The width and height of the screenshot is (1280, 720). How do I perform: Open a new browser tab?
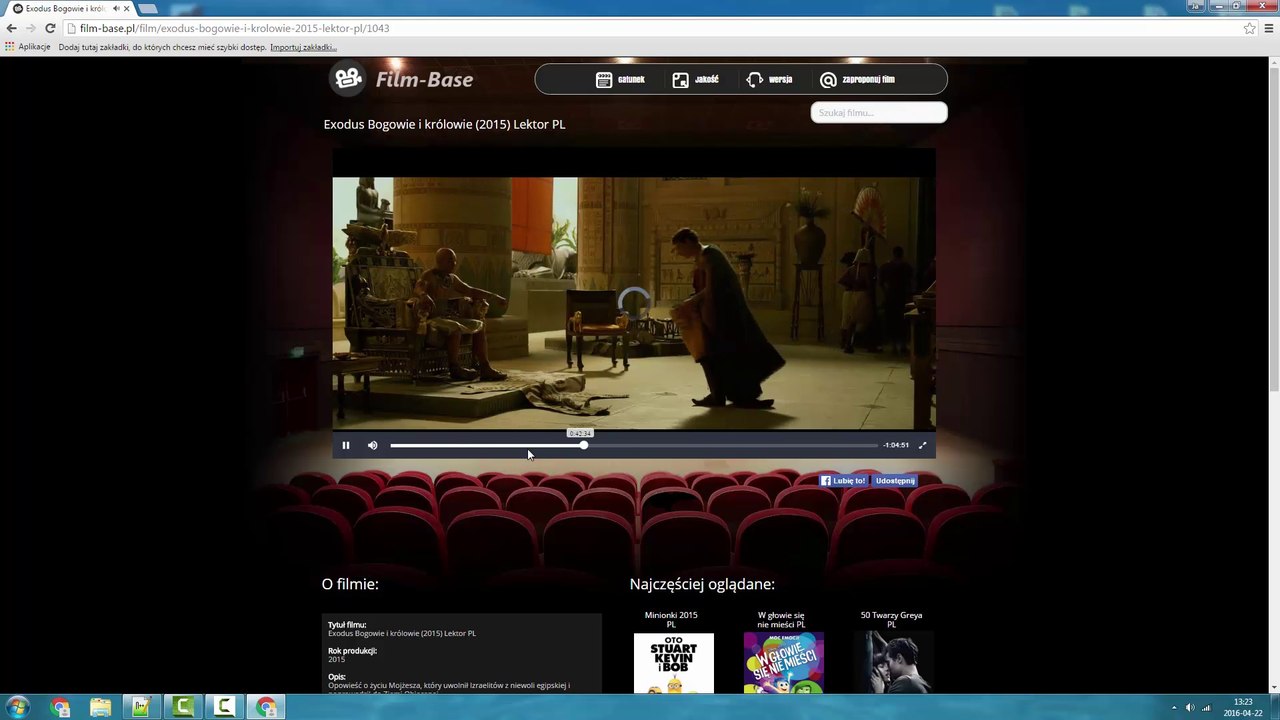coord(148,9)
